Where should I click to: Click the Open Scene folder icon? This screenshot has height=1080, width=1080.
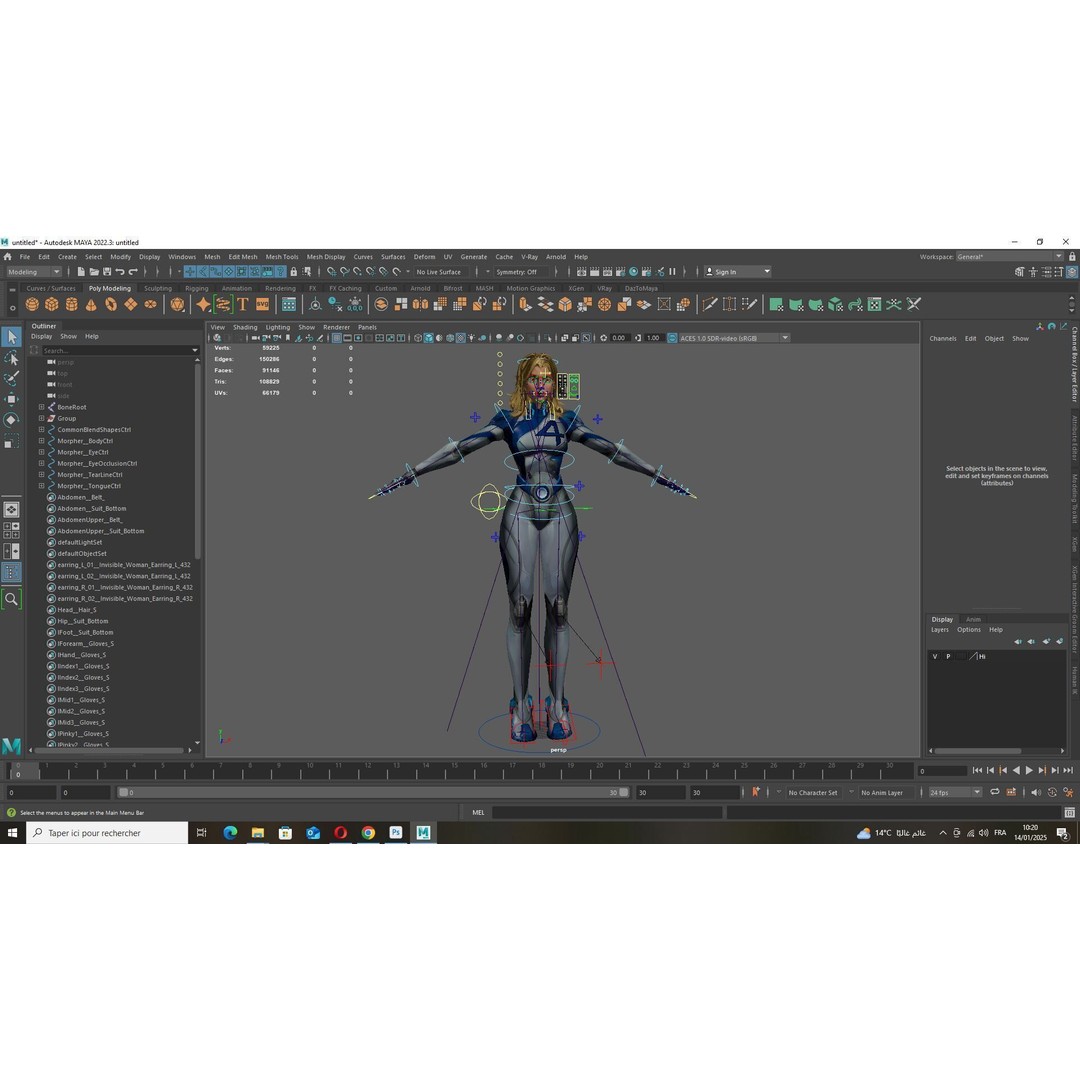(94, 272)
